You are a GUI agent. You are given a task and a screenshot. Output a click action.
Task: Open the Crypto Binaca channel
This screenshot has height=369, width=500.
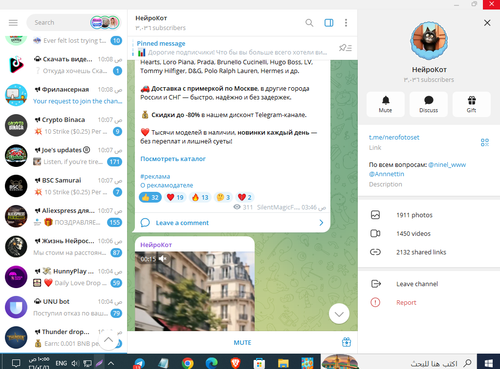[x=63, y=125]
